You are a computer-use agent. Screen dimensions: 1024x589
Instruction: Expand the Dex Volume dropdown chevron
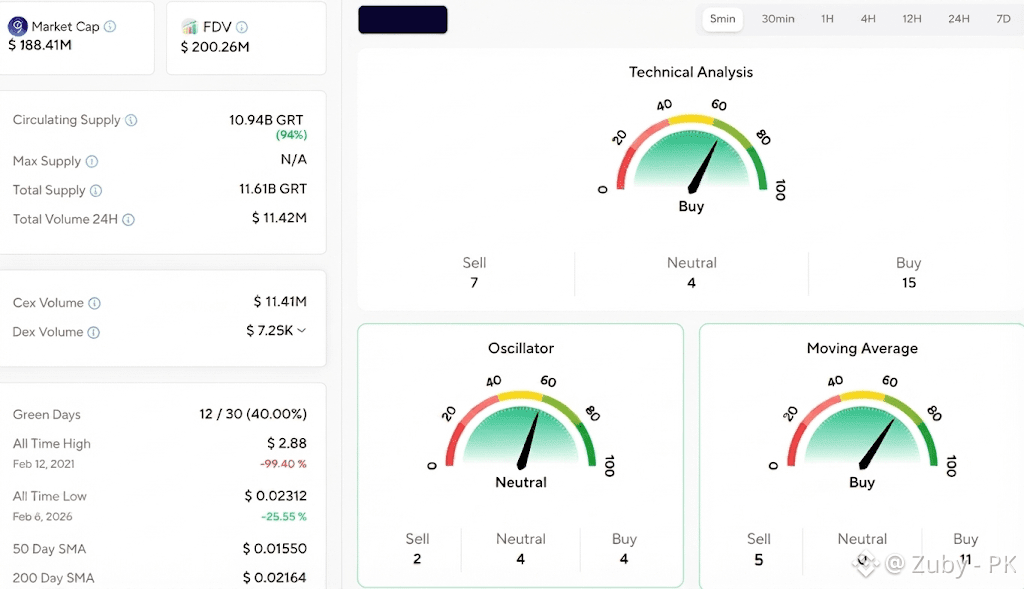click(302, 330)
